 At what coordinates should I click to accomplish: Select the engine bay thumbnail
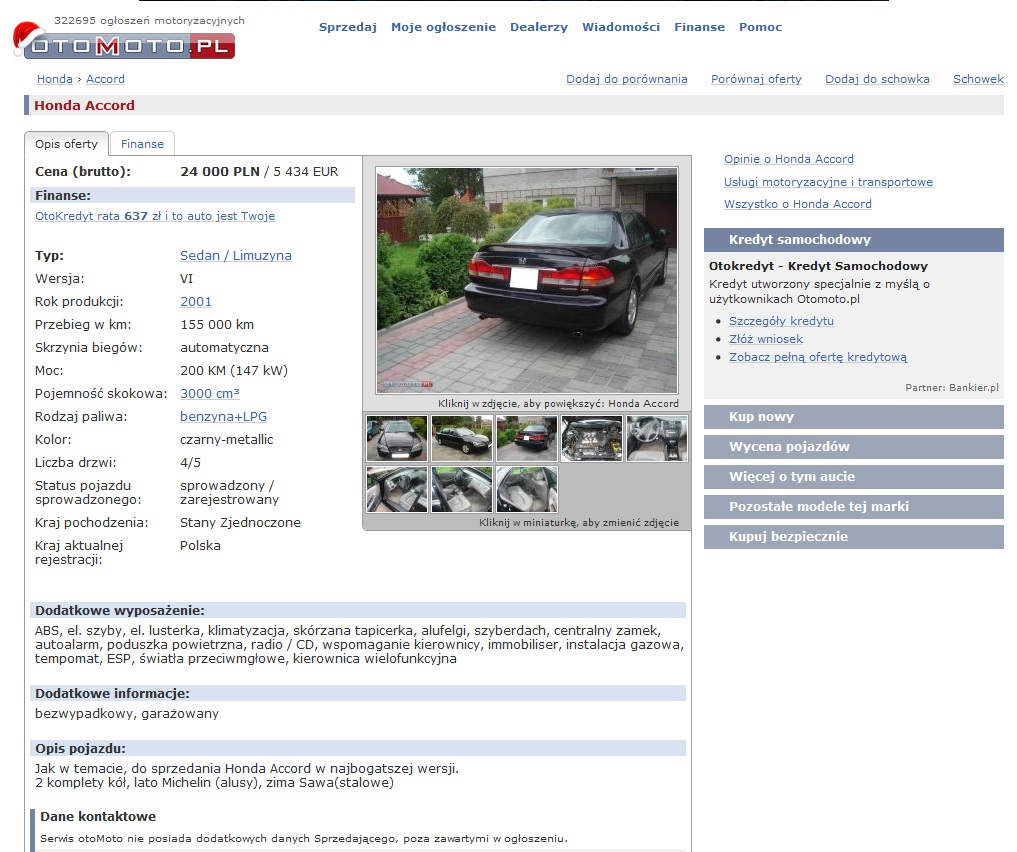[592, 438]
